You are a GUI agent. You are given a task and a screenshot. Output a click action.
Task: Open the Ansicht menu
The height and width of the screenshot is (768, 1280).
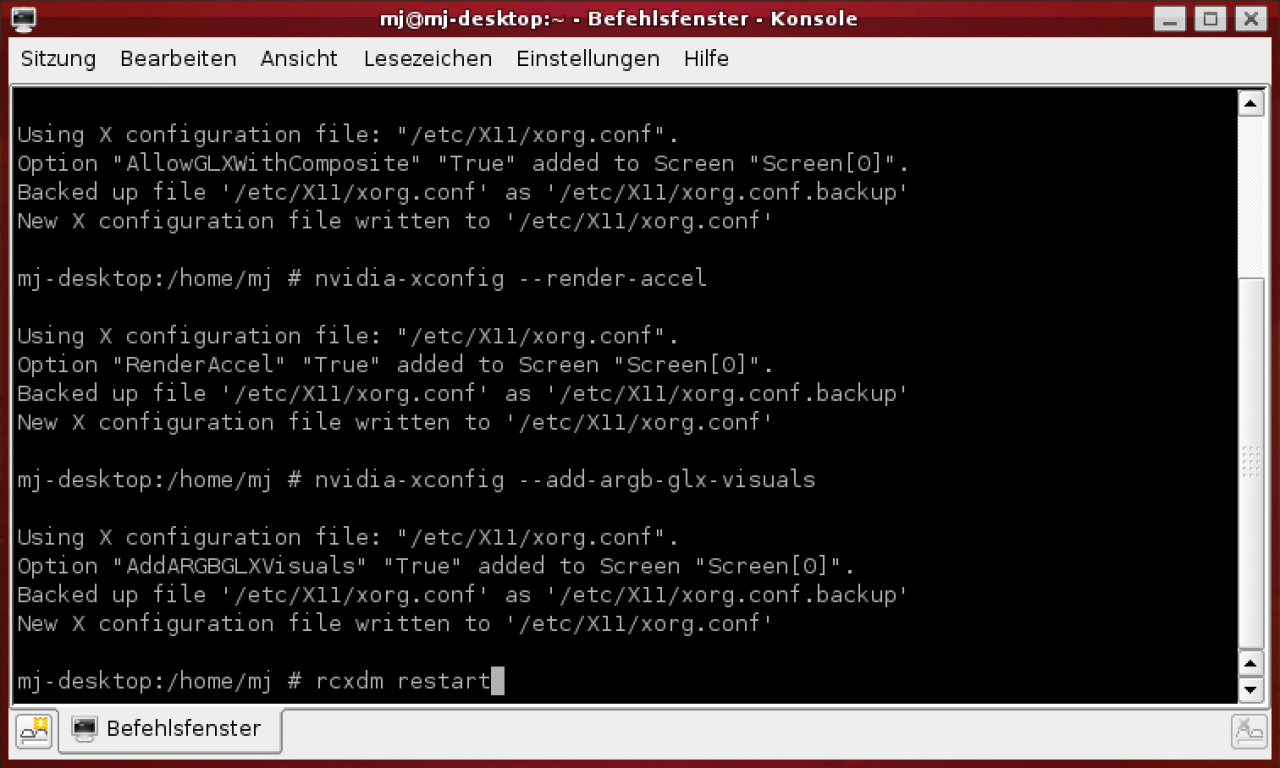click(x=299, y=59)
